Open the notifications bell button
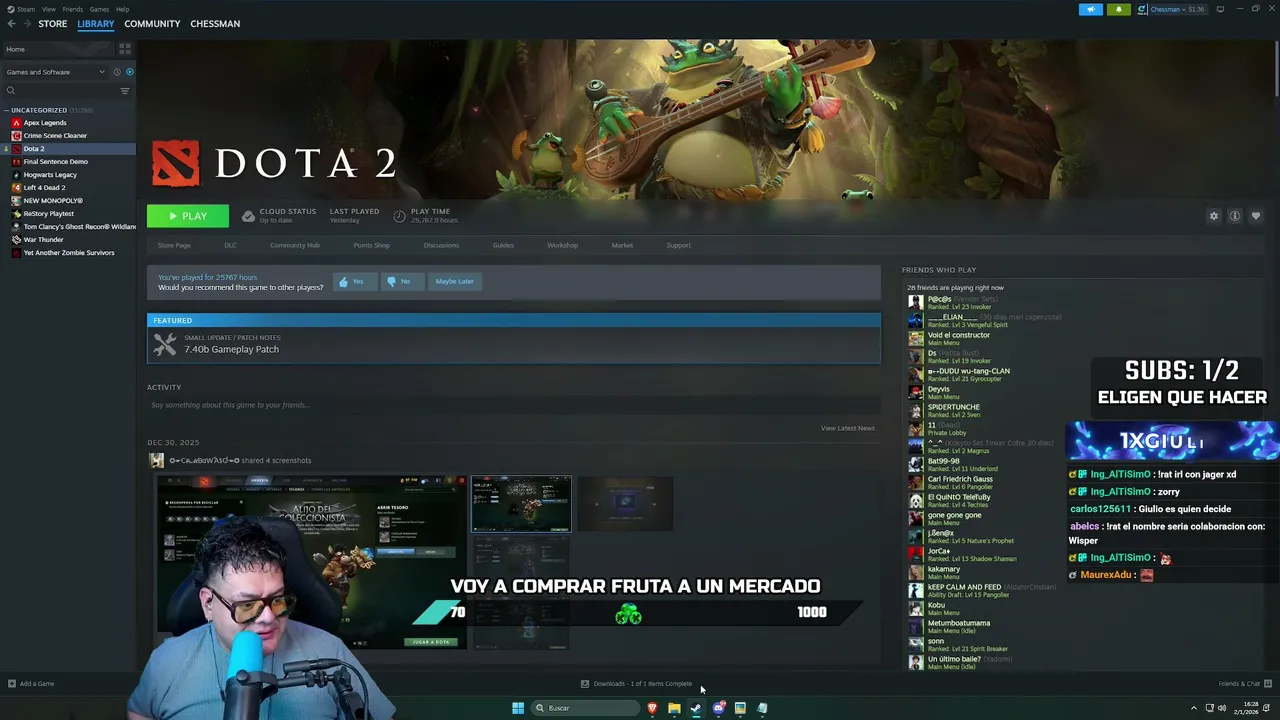Screen dimensions: 1280x720 coord(1118,9)
